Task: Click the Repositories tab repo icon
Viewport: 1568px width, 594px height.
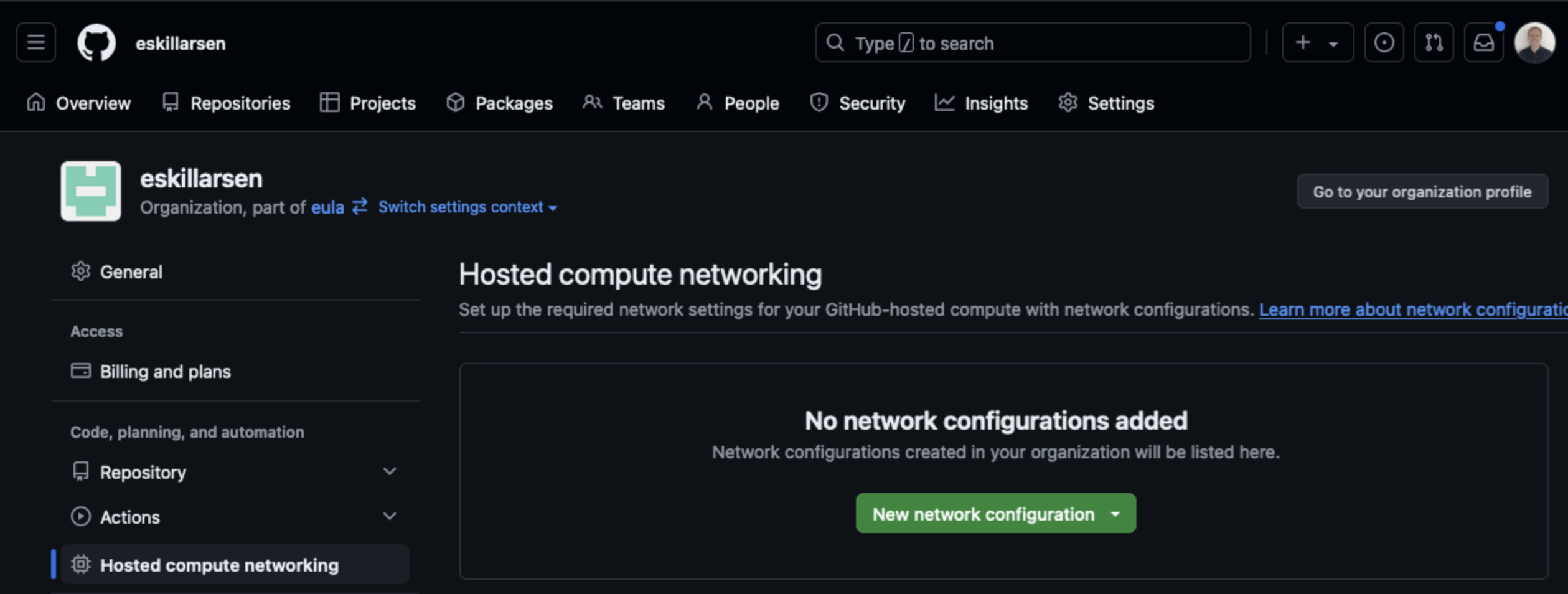Action: click(x=170, y=103)
